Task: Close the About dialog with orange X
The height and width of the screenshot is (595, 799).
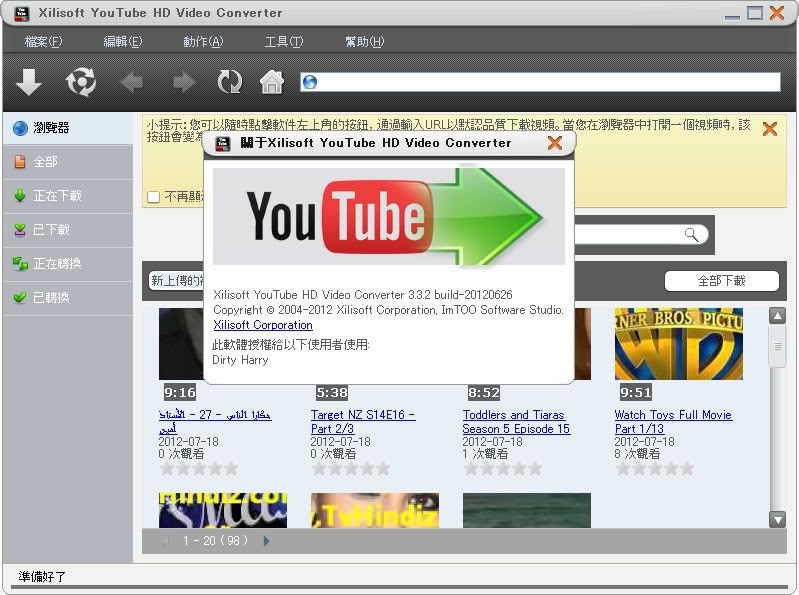Action: tap(554, 143)
